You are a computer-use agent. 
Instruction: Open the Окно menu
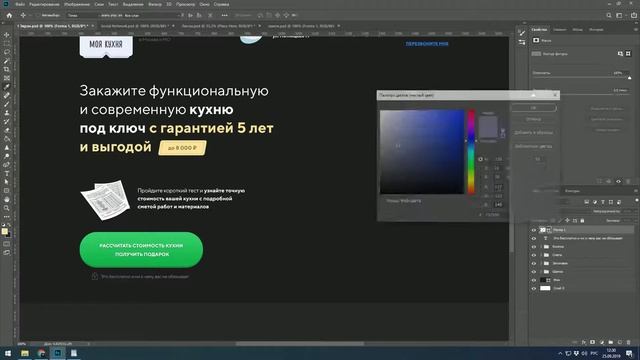click(x=204, y=4)
